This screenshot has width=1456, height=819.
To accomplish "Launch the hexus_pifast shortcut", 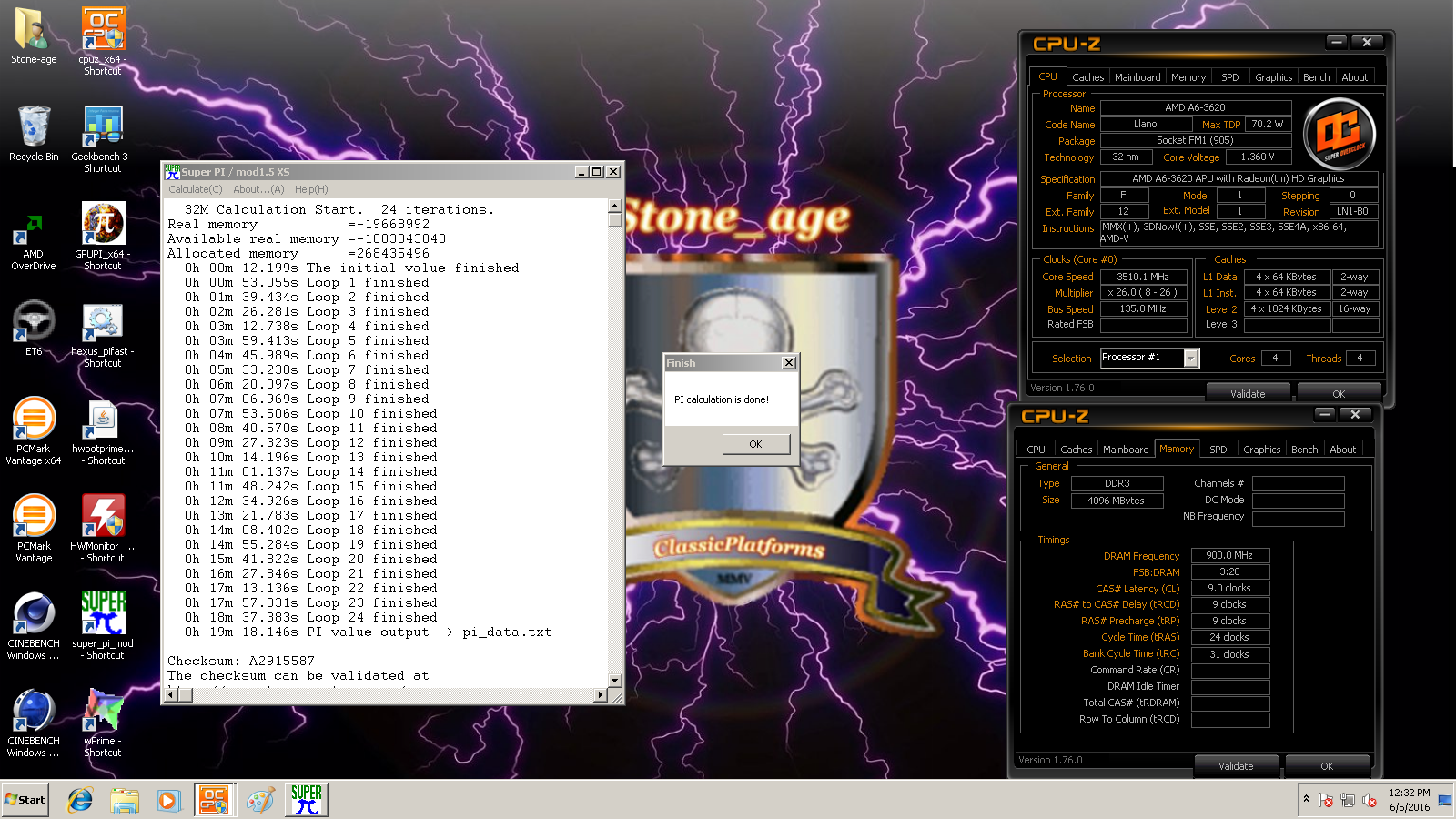I will click(103, 334).
